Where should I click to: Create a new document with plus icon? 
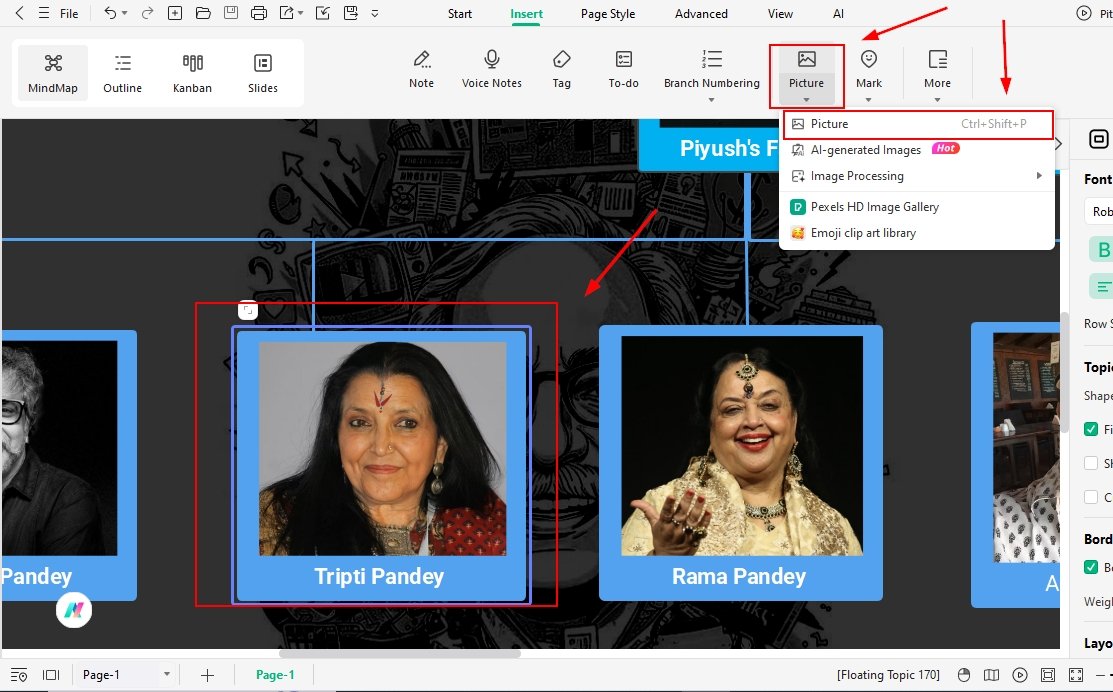coord(175,13)
